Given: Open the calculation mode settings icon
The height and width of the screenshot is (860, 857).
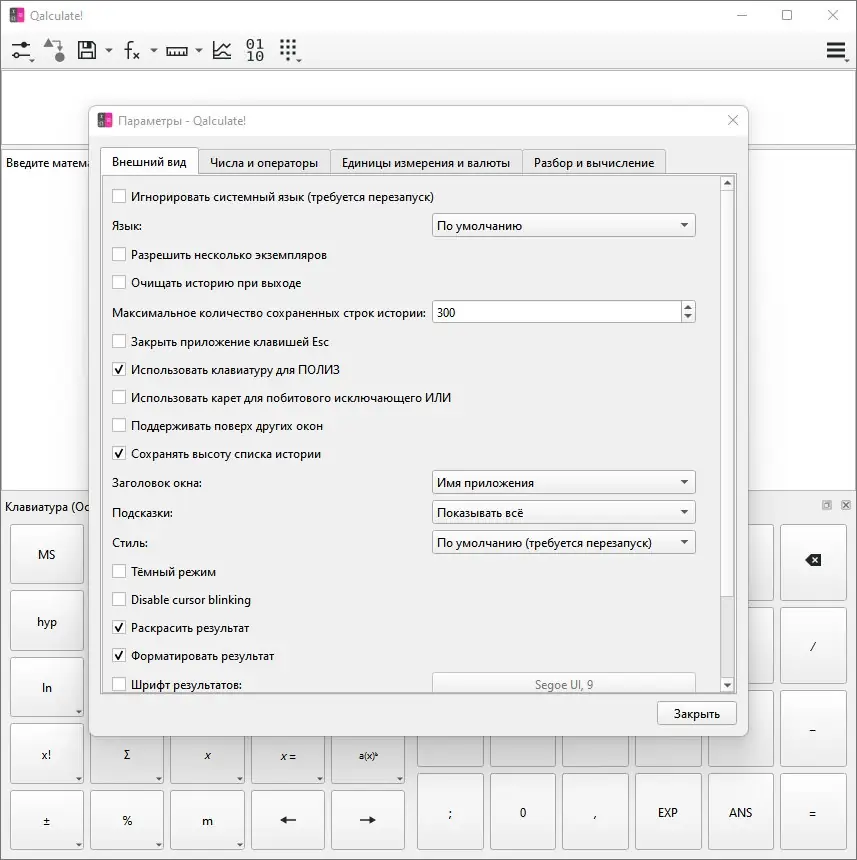Looking at the screenshot, I should click(x=22, y=50).
